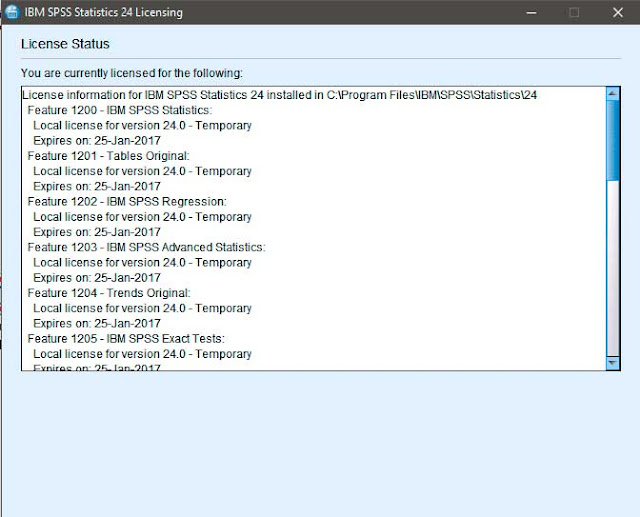The height and width of the screenshot is (517, 640).
Task: Click the empty scrollbar track below the thumb
Action: tap(613, 268)
